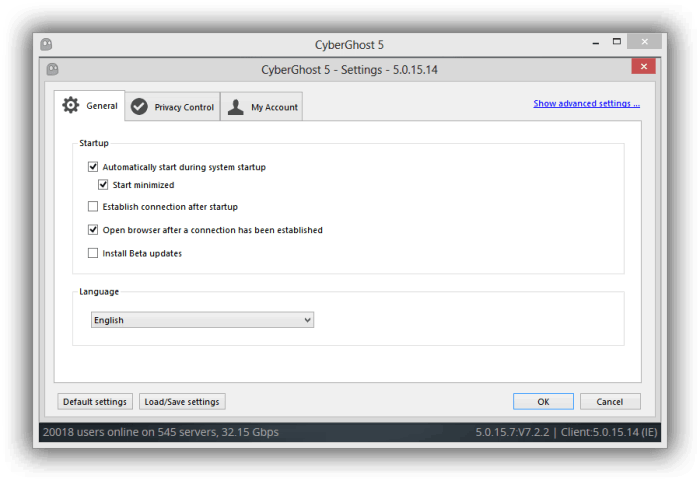
Task: Enable Establish connection after startup
Action: click(x=93, y=206)
